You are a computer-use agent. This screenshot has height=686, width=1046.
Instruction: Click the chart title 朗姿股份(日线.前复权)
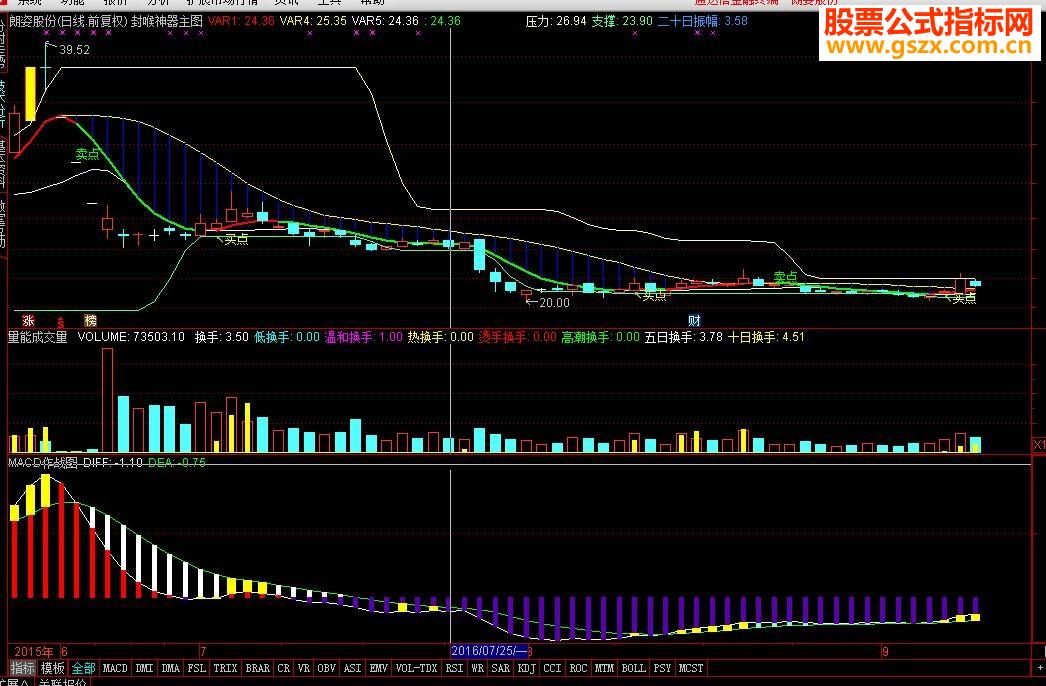pos(68,21)
